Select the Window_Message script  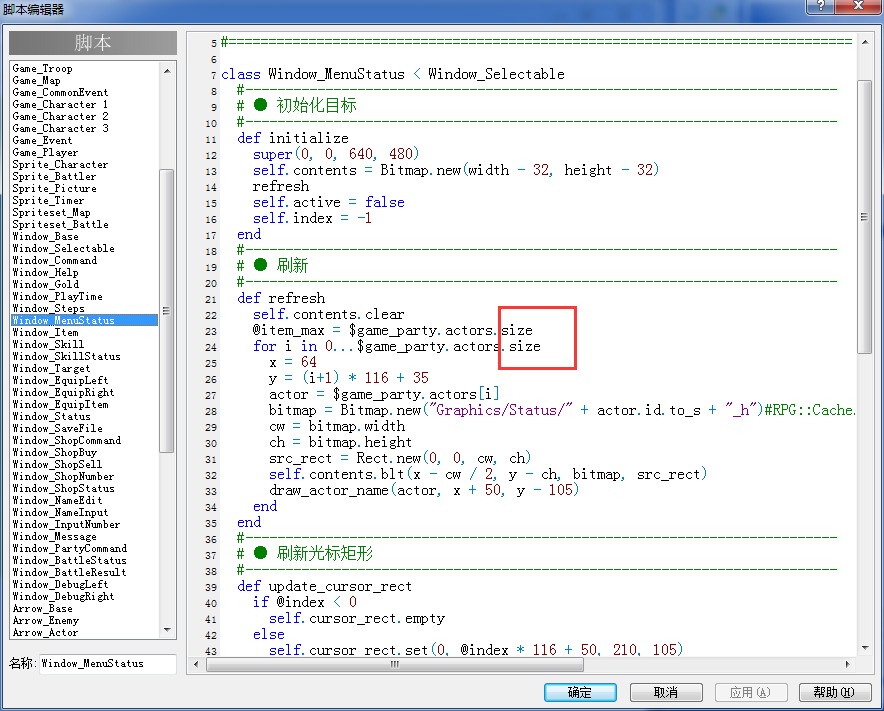pyautogui.click(x=54, y=536)
